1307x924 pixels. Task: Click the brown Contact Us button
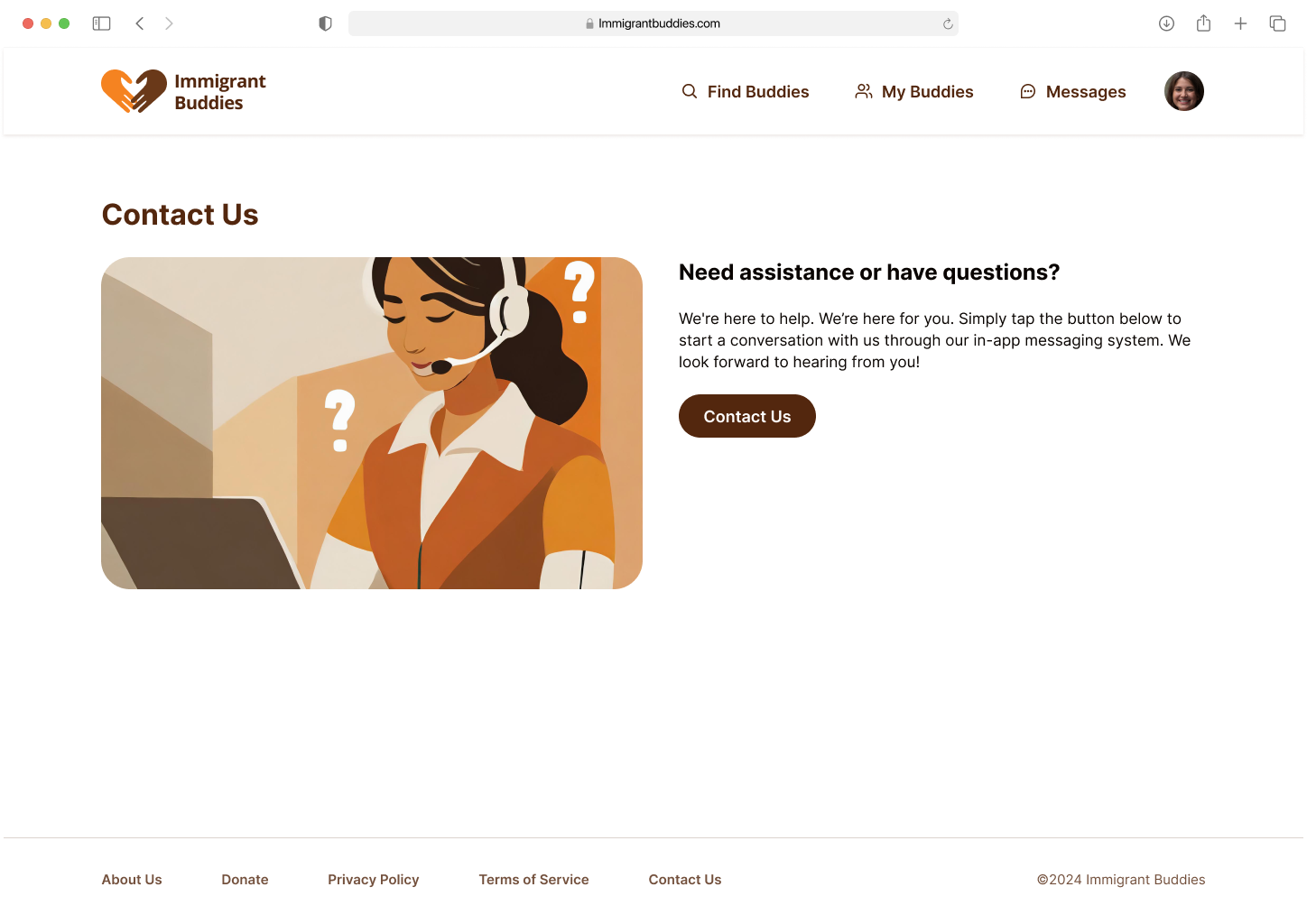[x=747, y=416]
